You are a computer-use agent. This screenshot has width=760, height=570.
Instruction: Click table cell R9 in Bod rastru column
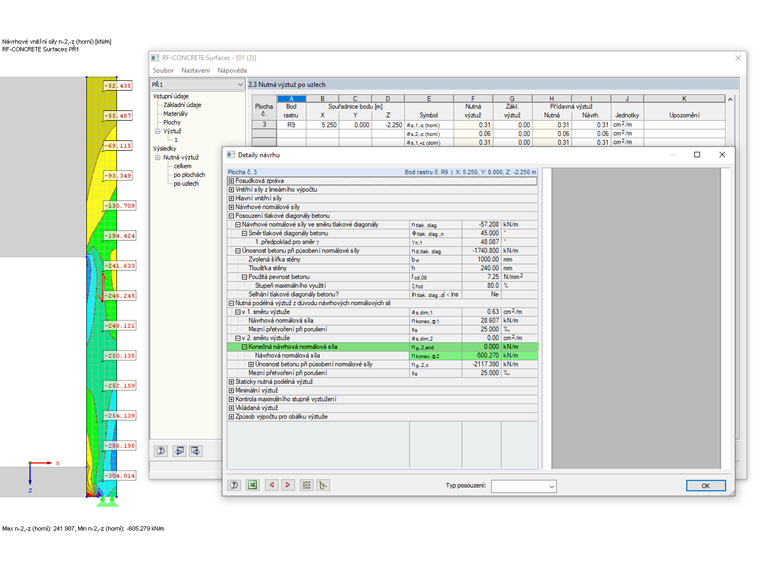pyautogui.click(x=291, y=125)
